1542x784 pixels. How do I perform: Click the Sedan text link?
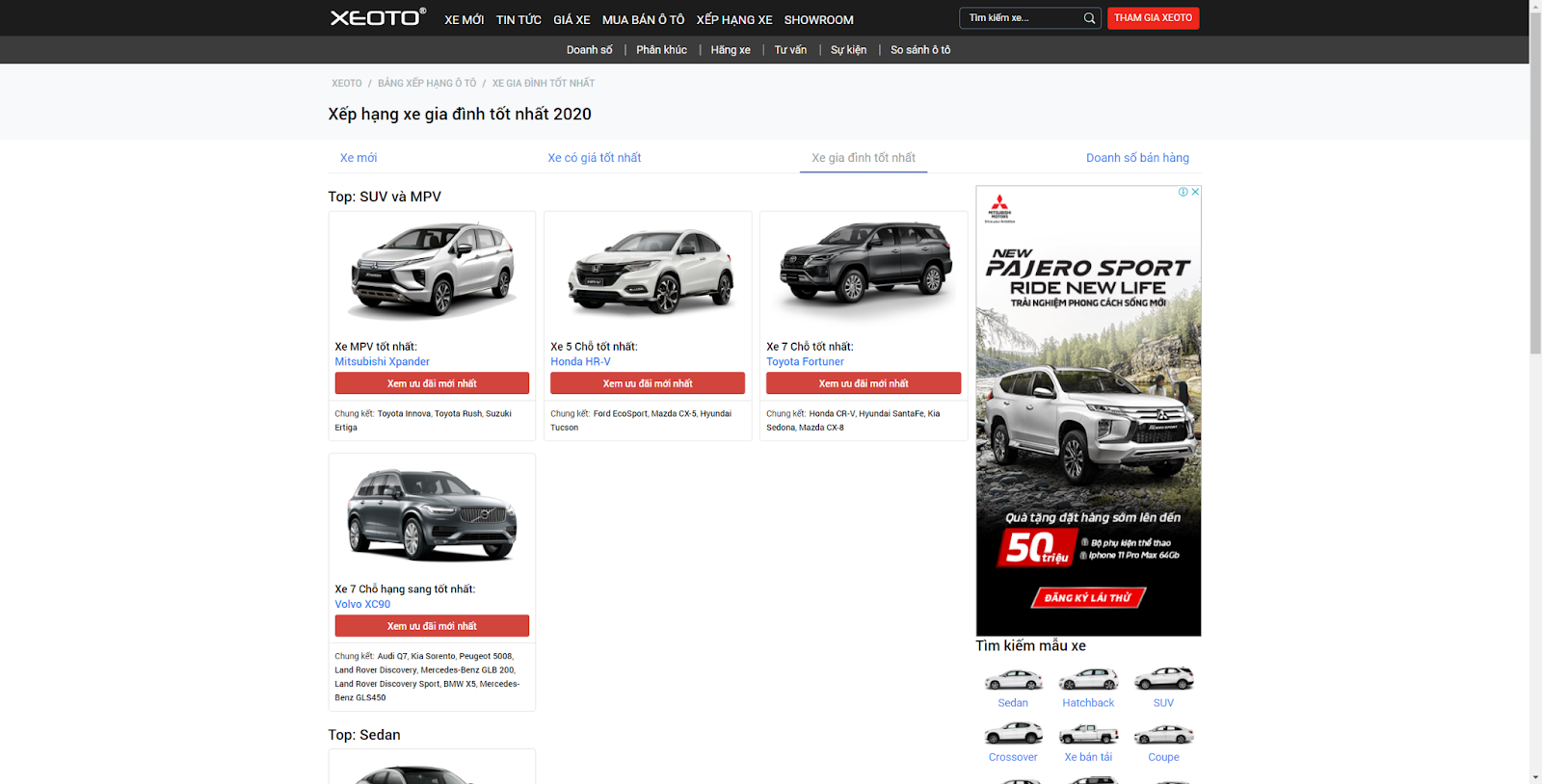pos(1013,703)
